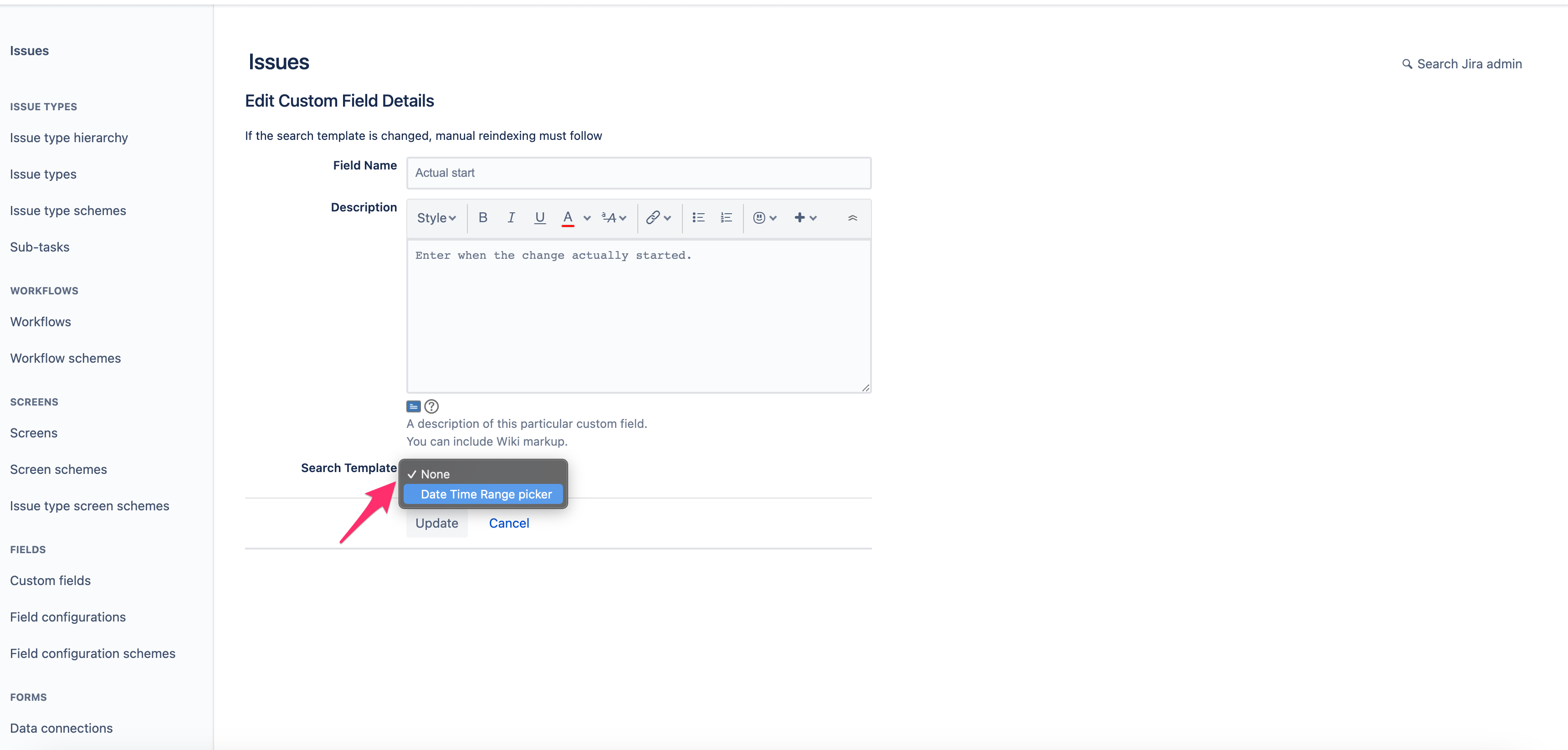Screen dimensions: 1568x750
Task: Apply italic formatting in description toolbar
Action: click(x=511, y=217)
